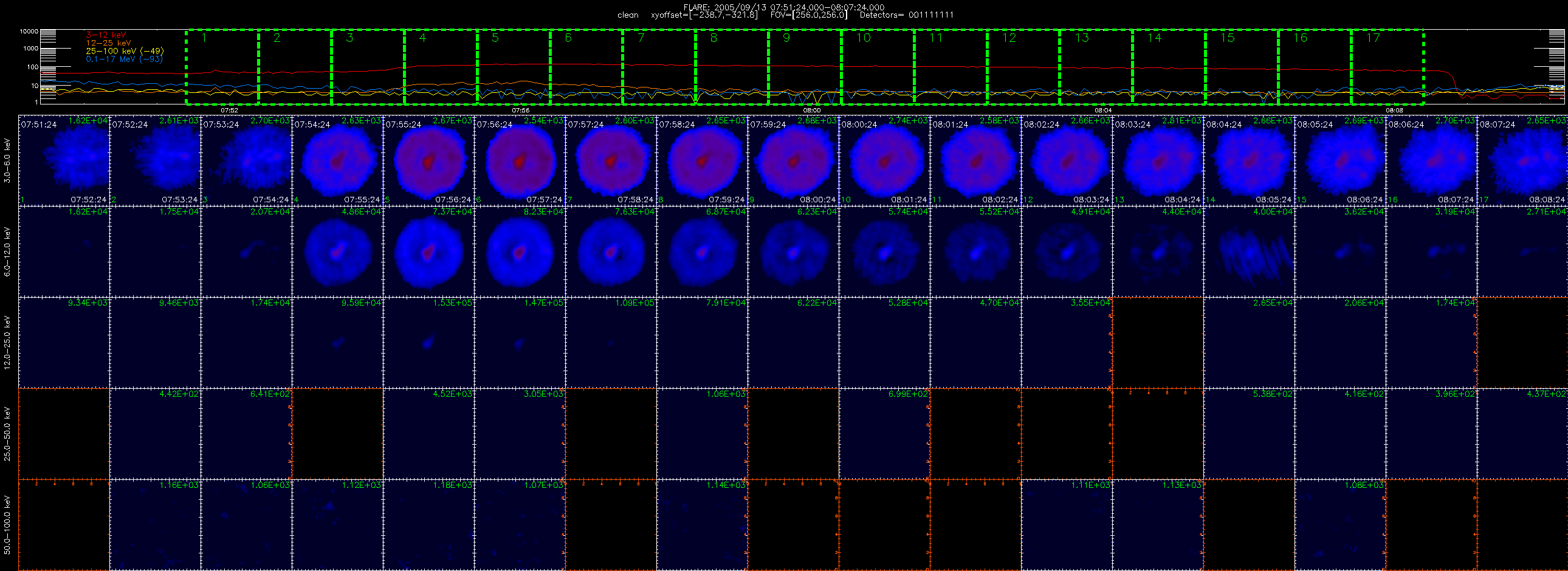Viewport: 1568px width, 571px height.
Task: Click the 07:52 tick label on time axis
Action: click(x=229, y=111)
